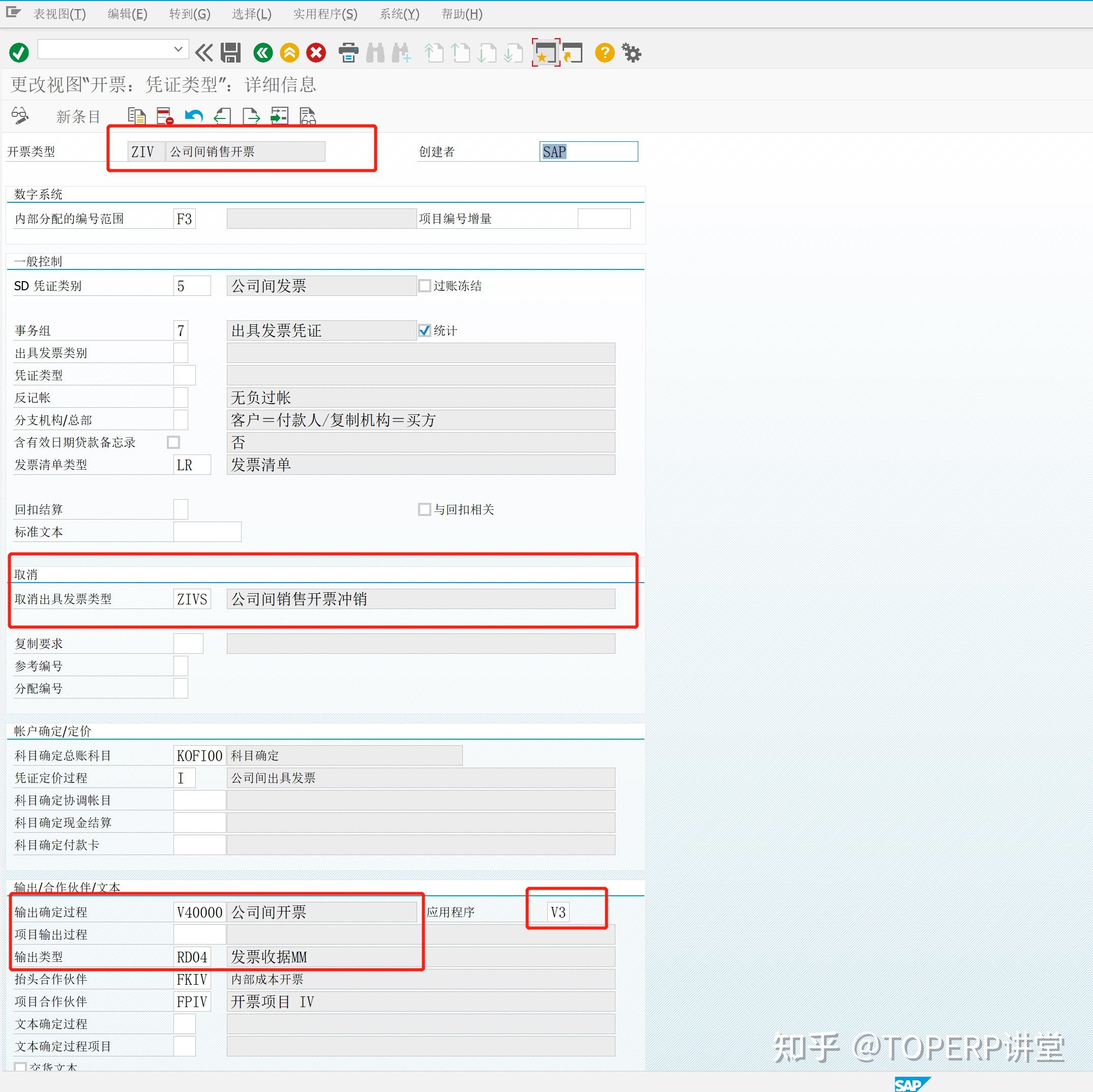Click the 新条目 button
The height and width of the screenshot is (1092, 1093).
pos(77,116)
